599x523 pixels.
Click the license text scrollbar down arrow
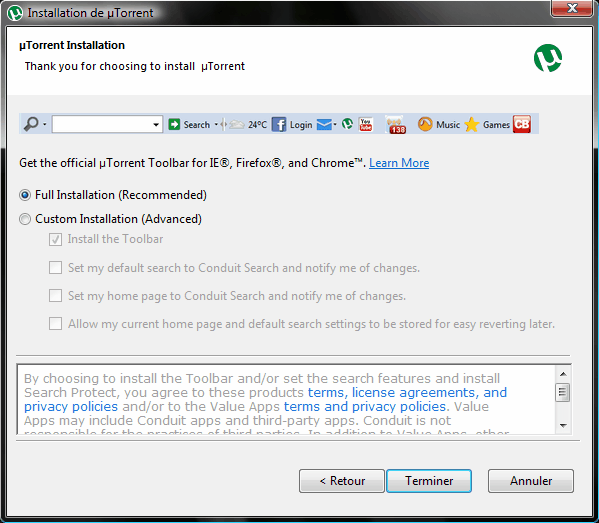click(x=563, y=426)
